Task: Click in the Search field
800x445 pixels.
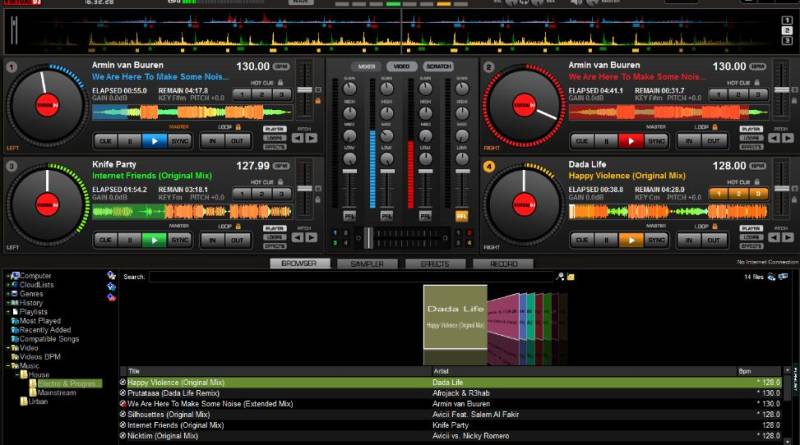Action: (351, 277)
